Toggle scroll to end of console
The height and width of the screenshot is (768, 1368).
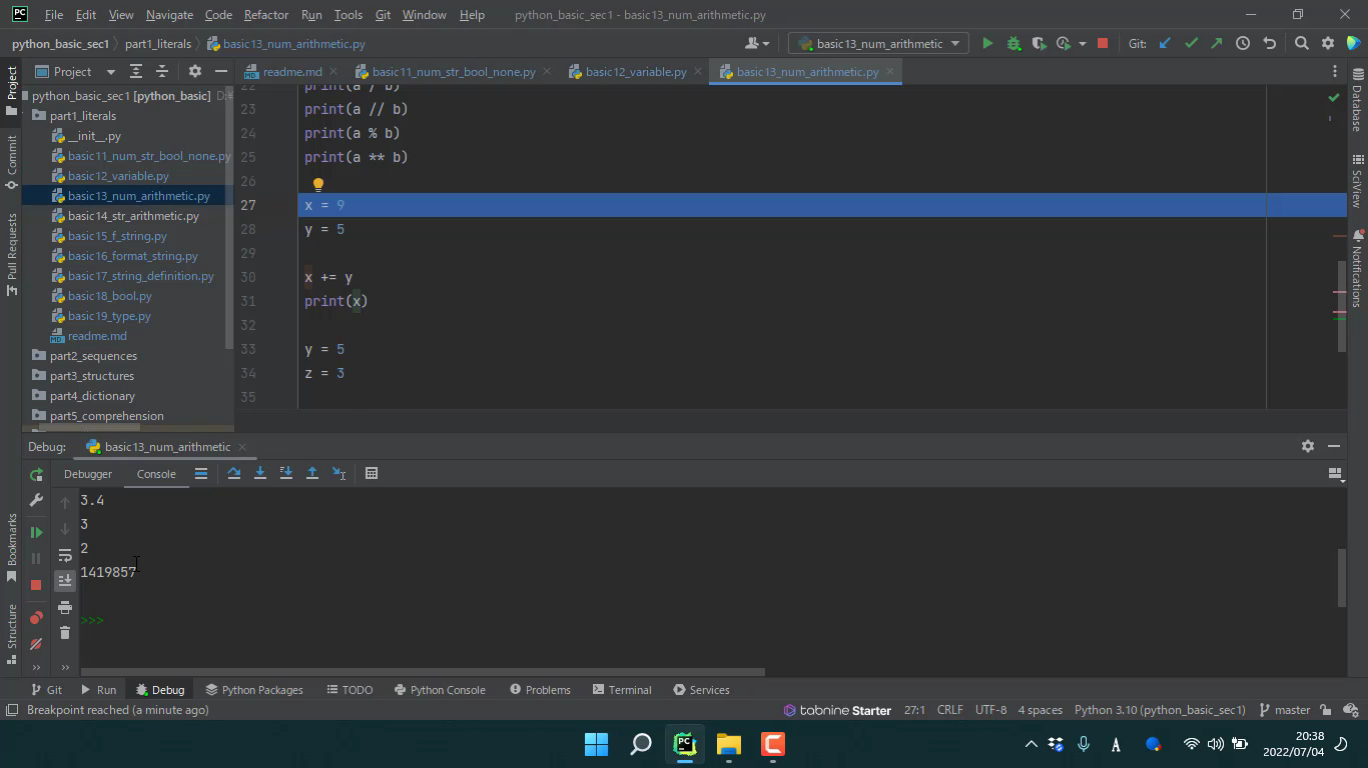click(x=65, y=580)
